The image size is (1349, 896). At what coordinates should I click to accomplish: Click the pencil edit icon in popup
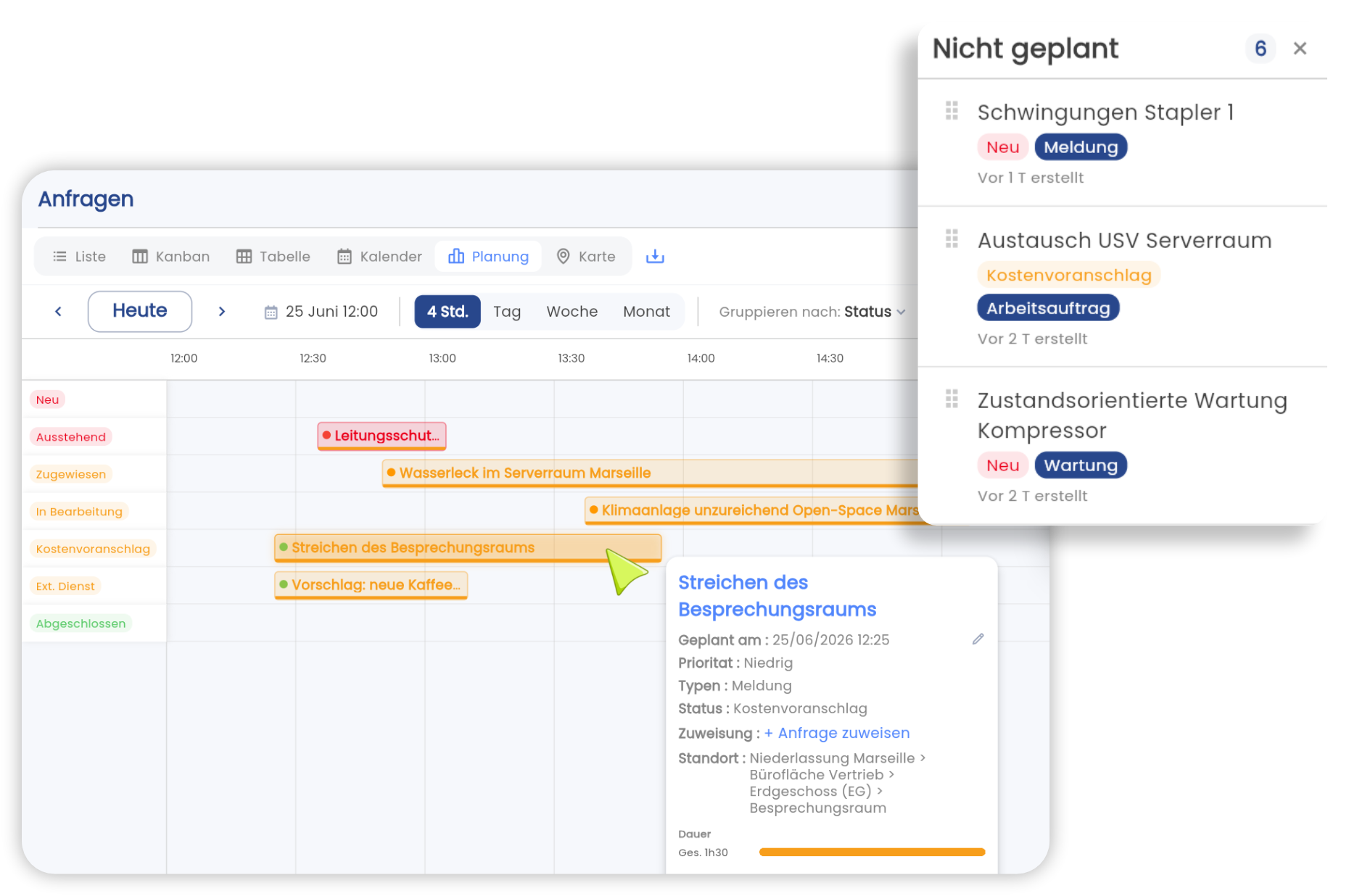pos(978,639)
